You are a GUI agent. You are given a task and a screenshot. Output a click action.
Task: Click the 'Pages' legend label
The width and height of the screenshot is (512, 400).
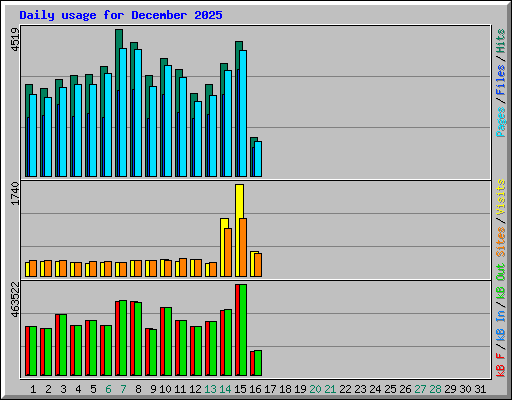(x=500, y=122)
